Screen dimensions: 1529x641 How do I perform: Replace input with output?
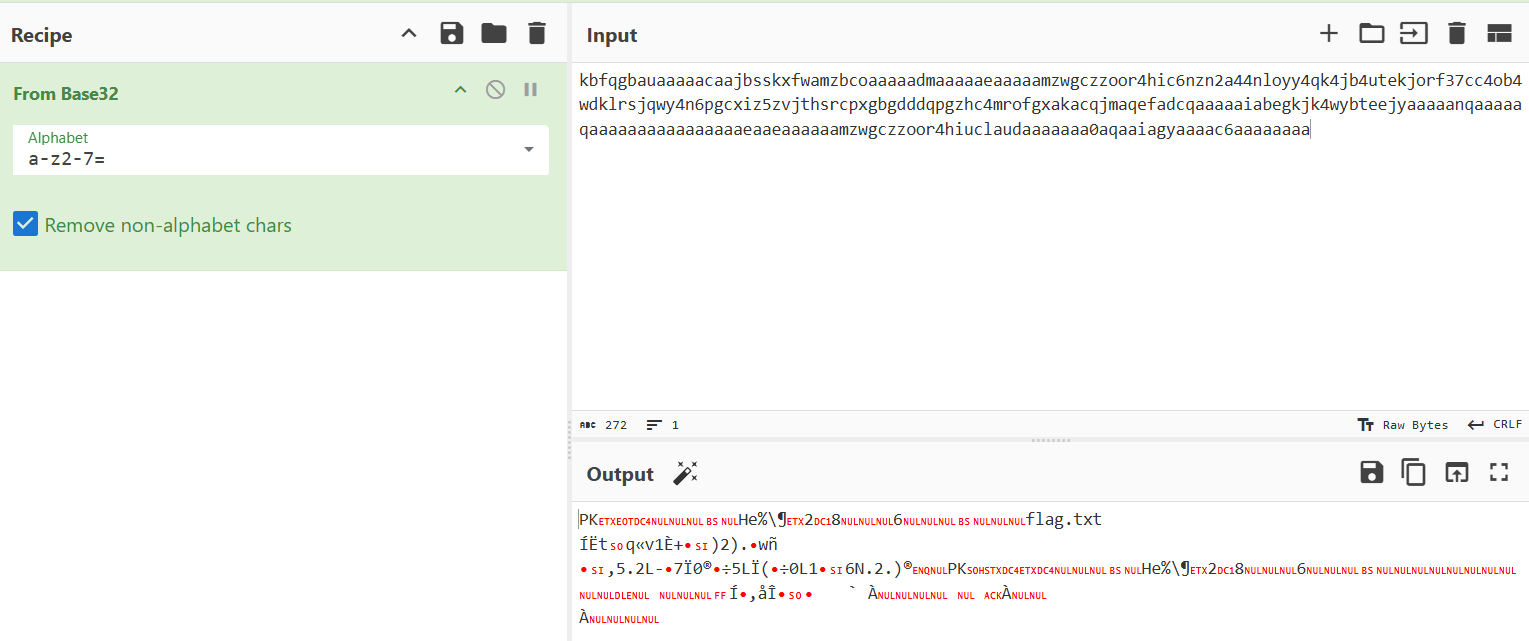1456,473
